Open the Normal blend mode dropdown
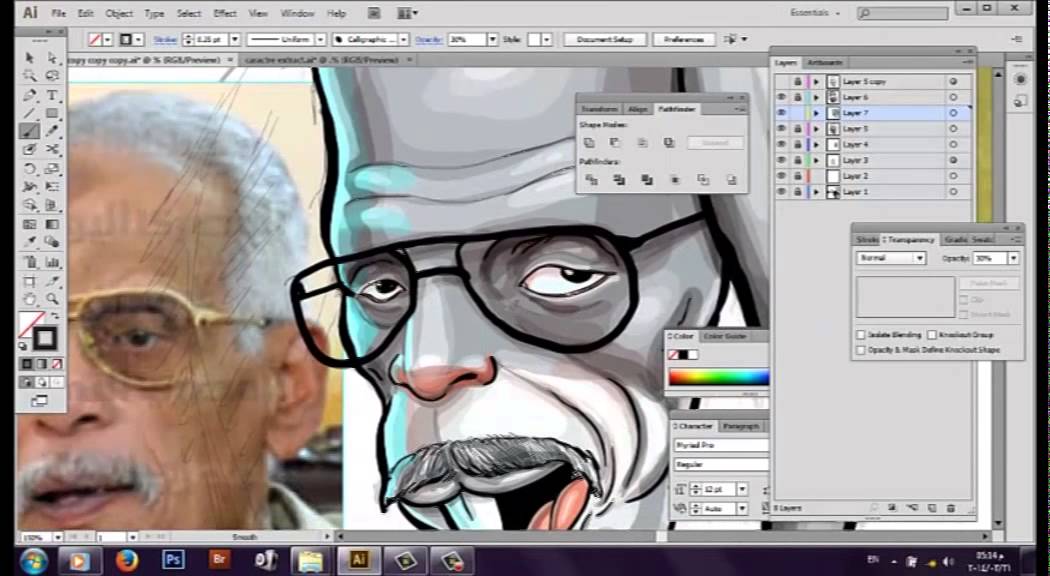The width and height of the screenshot is (1050, 576). (918, 258)
